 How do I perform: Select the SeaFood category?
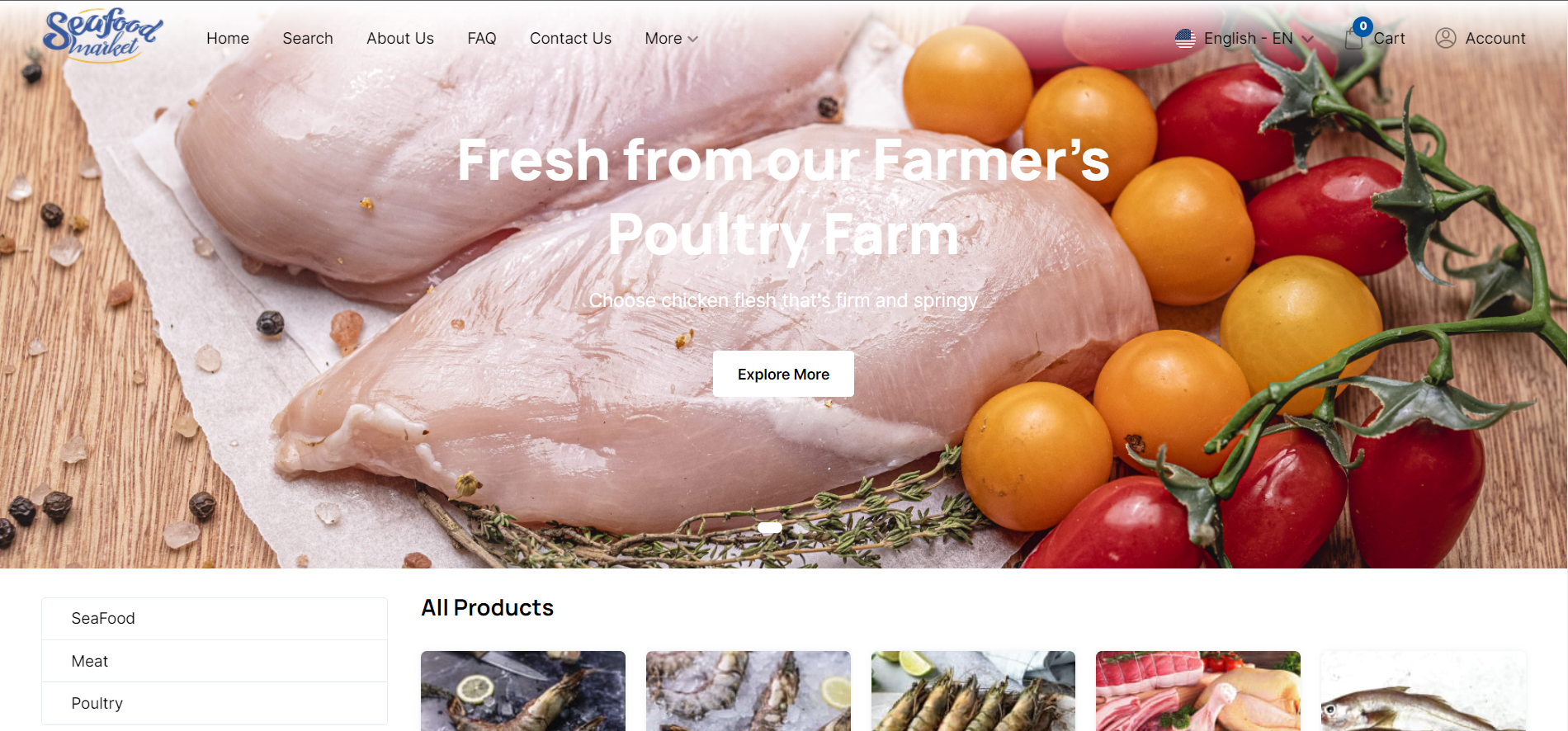(215, 619)
